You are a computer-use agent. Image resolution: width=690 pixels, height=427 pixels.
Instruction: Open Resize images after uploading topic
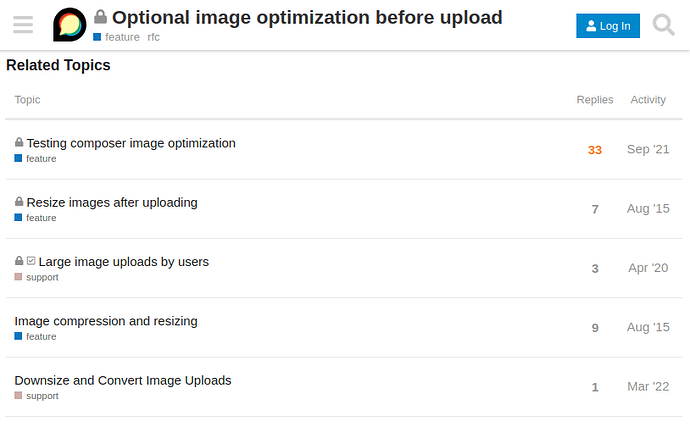coord(112,202)
